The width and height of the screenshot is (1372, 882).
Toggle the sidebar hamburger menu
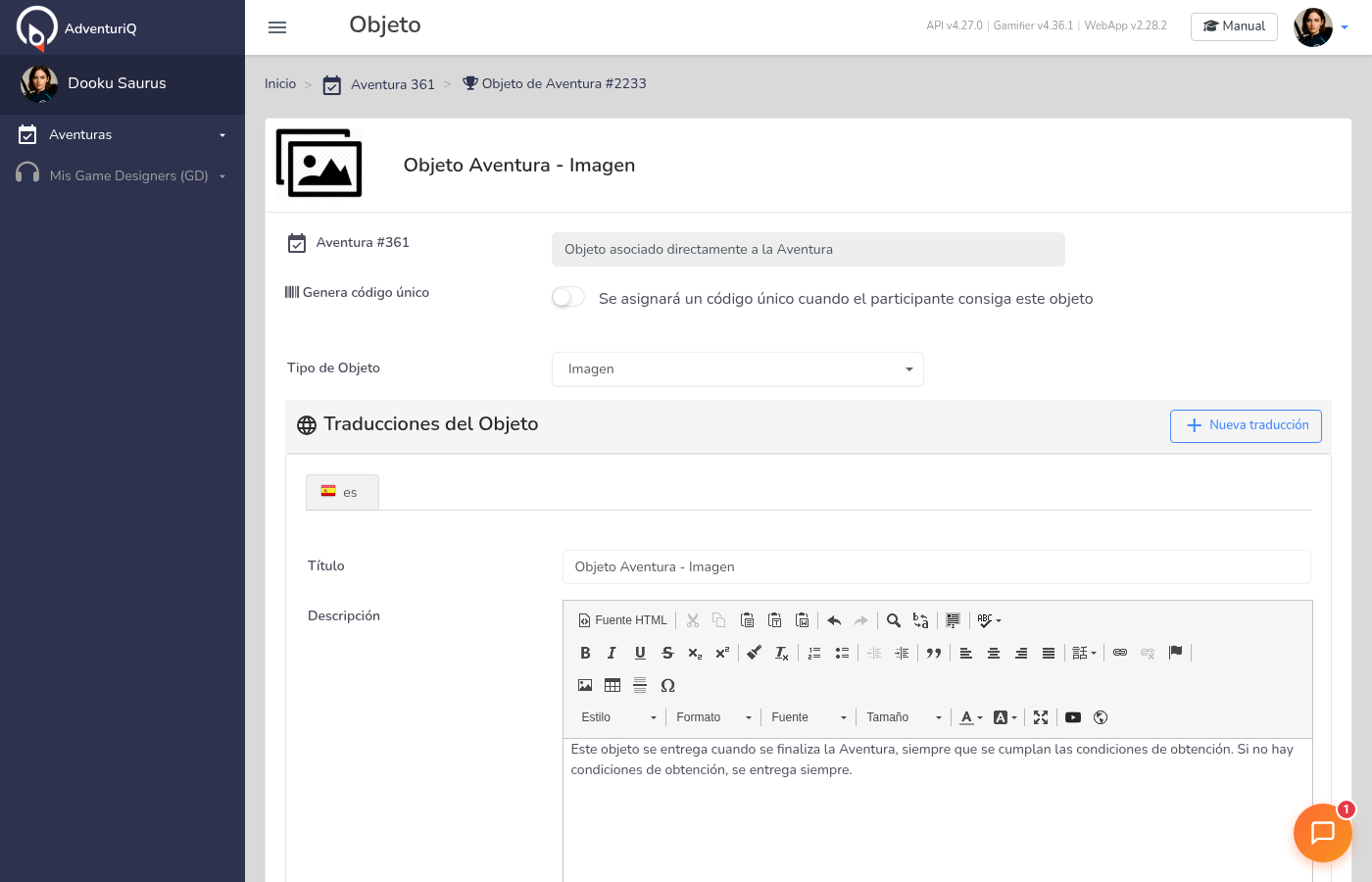(x=277, y=27)
